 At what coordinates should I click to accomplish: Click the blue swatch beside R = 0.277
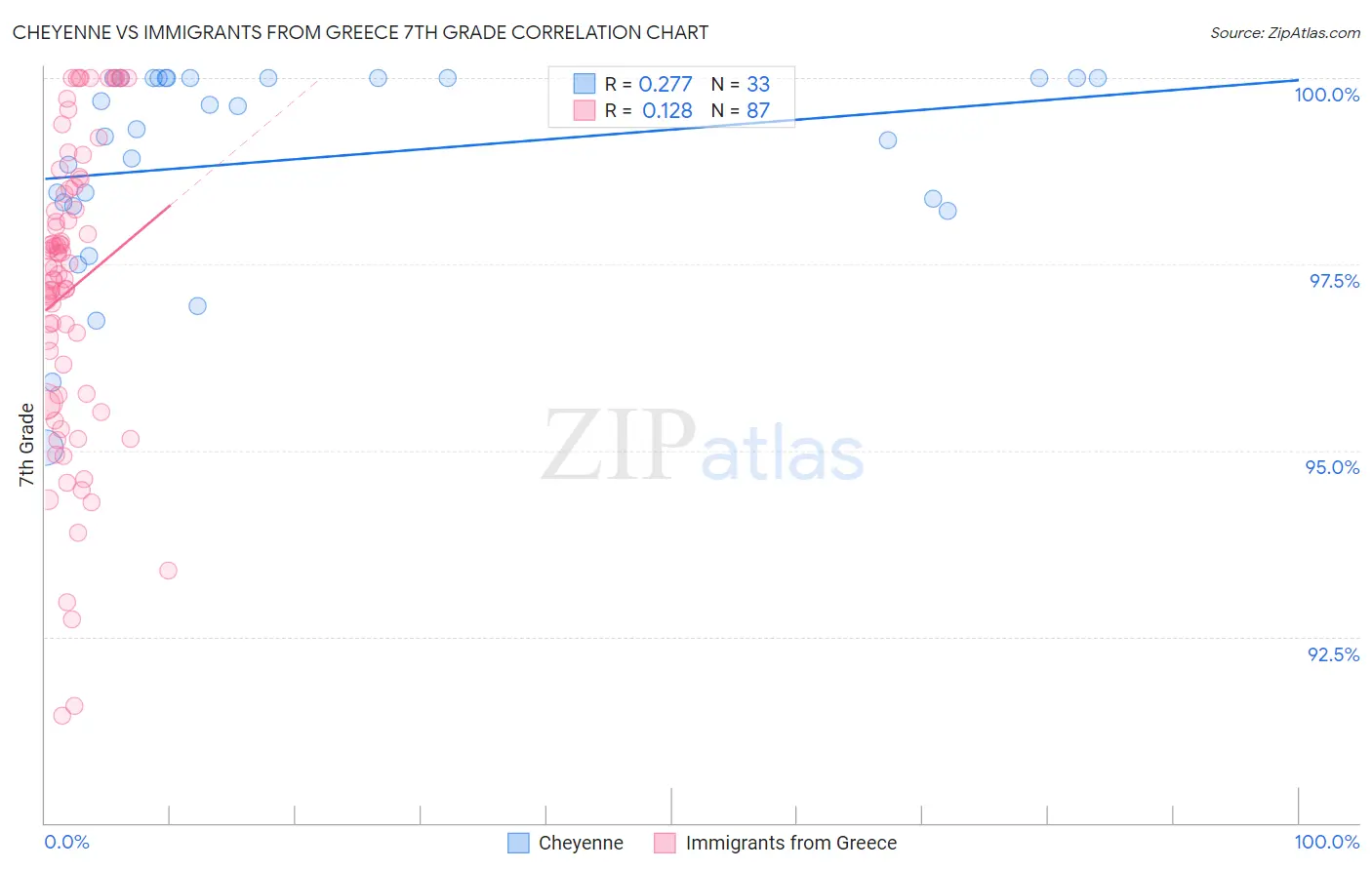tap(584, 84)
